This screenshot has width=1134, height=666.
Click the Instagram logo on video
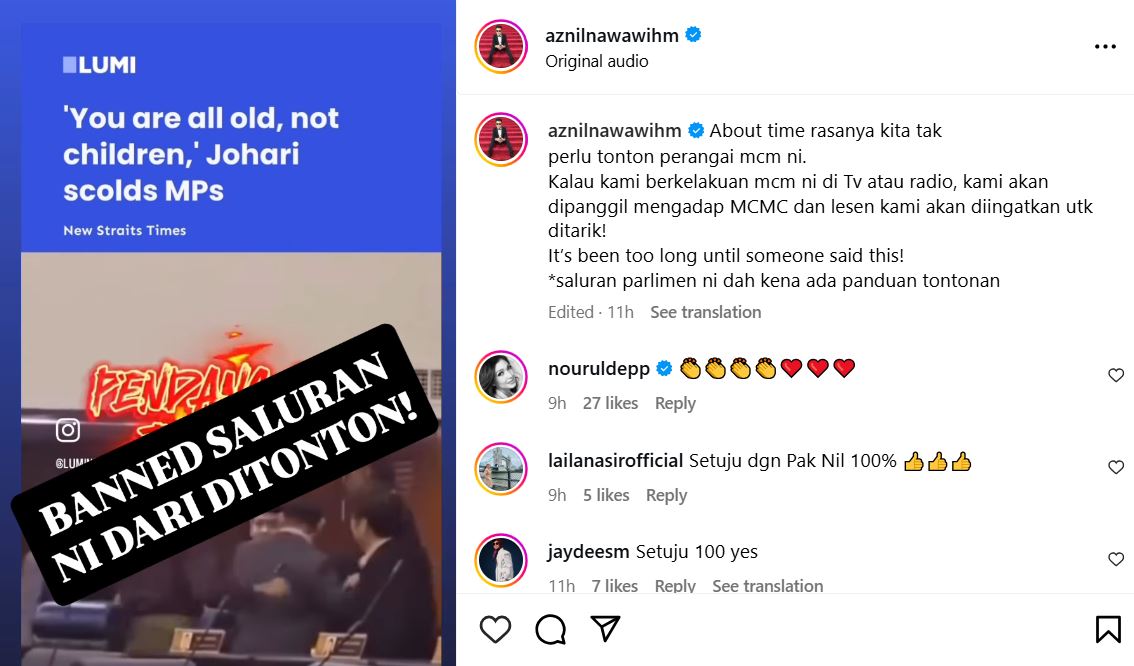click(x=68, y=430)
